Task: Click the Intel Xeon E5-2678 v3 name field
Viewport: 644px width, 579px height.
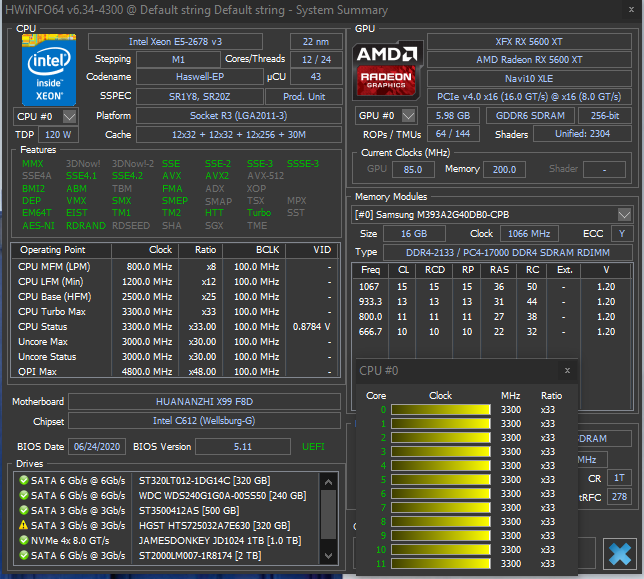Action: (175, 41)
